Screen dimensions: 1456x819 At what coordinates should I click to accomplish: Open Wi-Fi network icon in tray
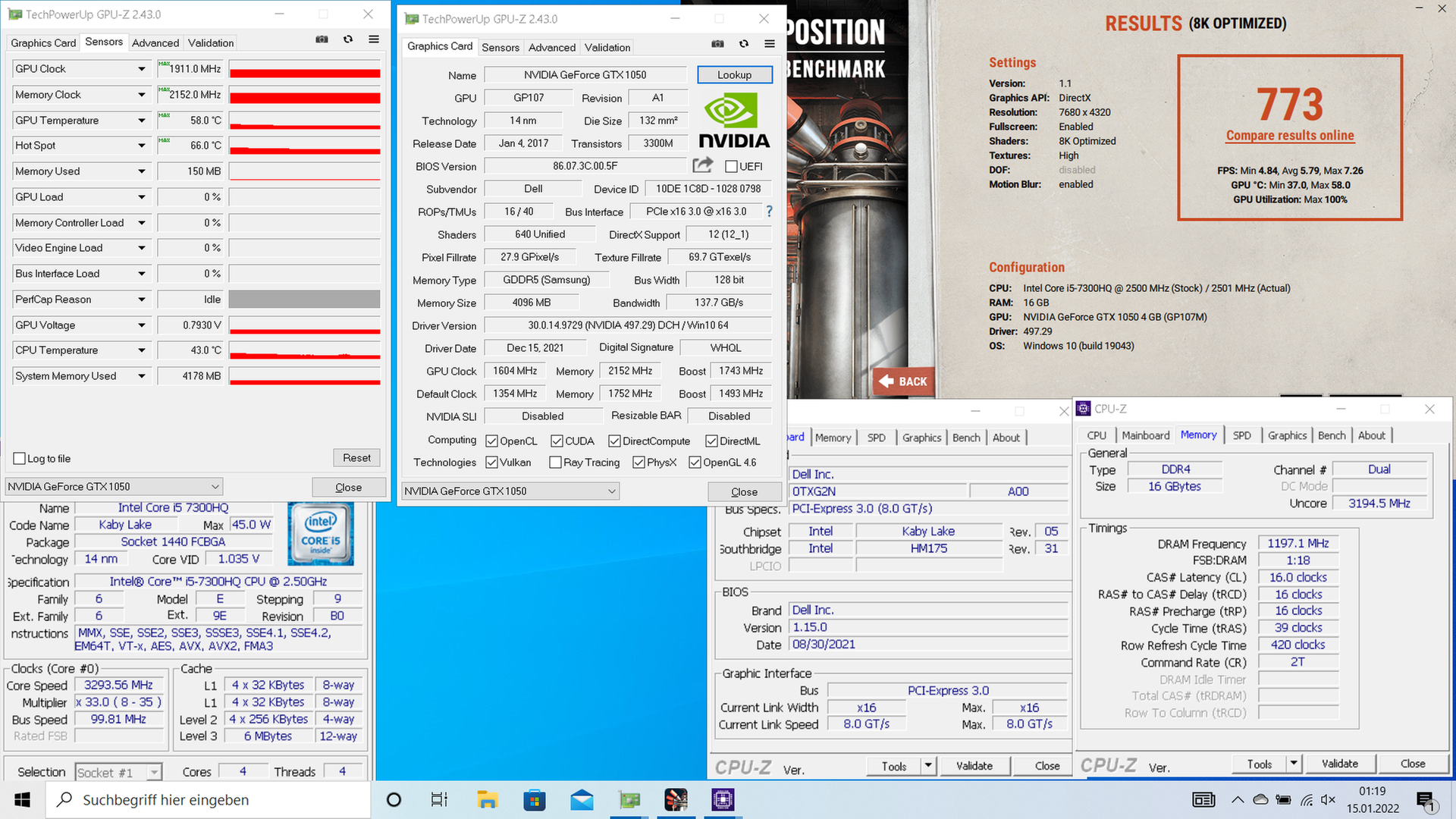point(1307,800)
